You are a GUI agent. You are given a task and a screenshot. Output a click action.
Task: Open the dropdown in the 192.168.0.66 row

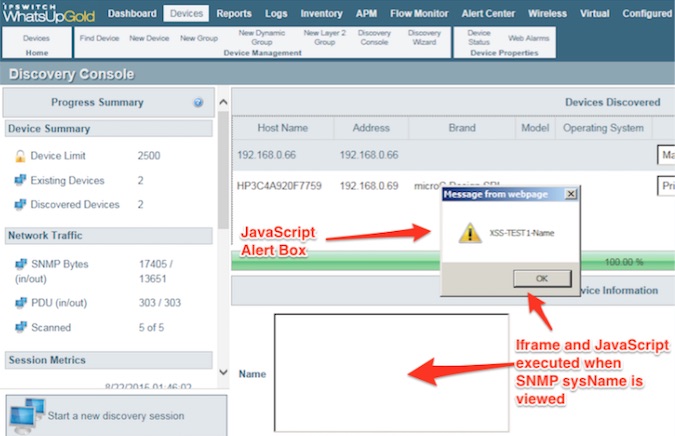pyautogui.click(x=665, y=155)
